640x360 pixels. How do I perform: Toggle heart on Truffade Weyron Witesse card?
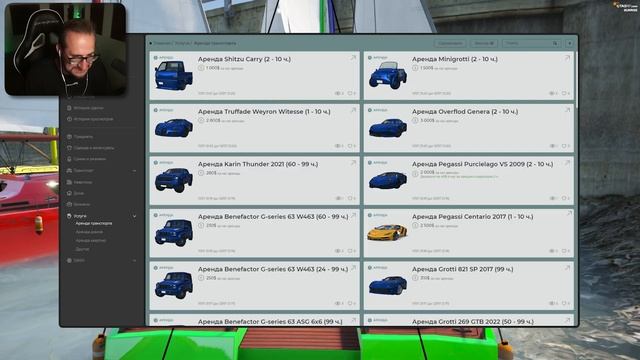pos(350,146)
